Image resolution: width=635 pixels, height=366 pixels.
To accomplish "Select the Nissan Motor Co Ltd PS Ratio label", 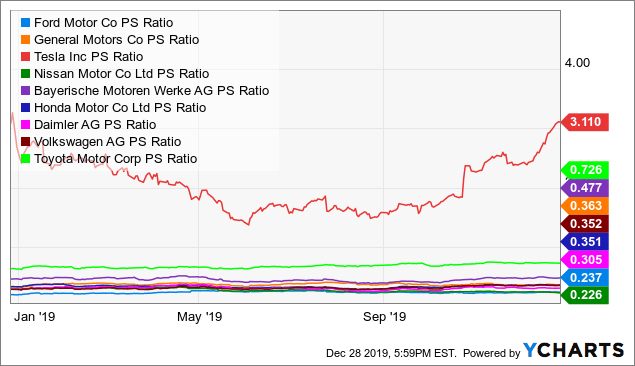I will click(x=121, y=74).
